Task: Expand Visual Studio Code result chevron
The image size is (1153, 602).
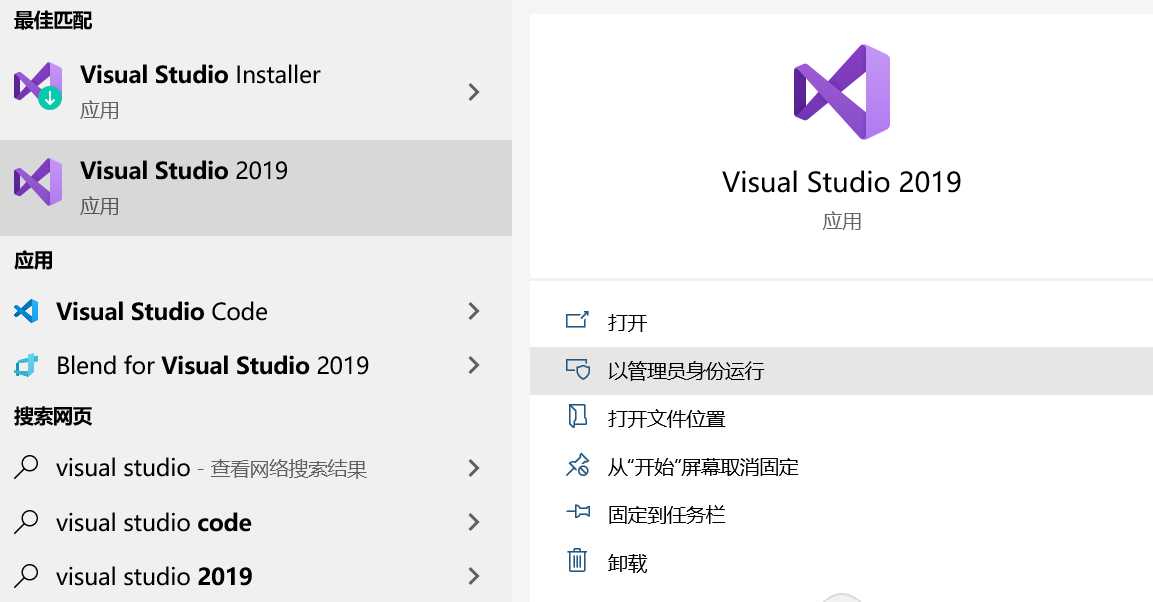Action: point(474,311)
